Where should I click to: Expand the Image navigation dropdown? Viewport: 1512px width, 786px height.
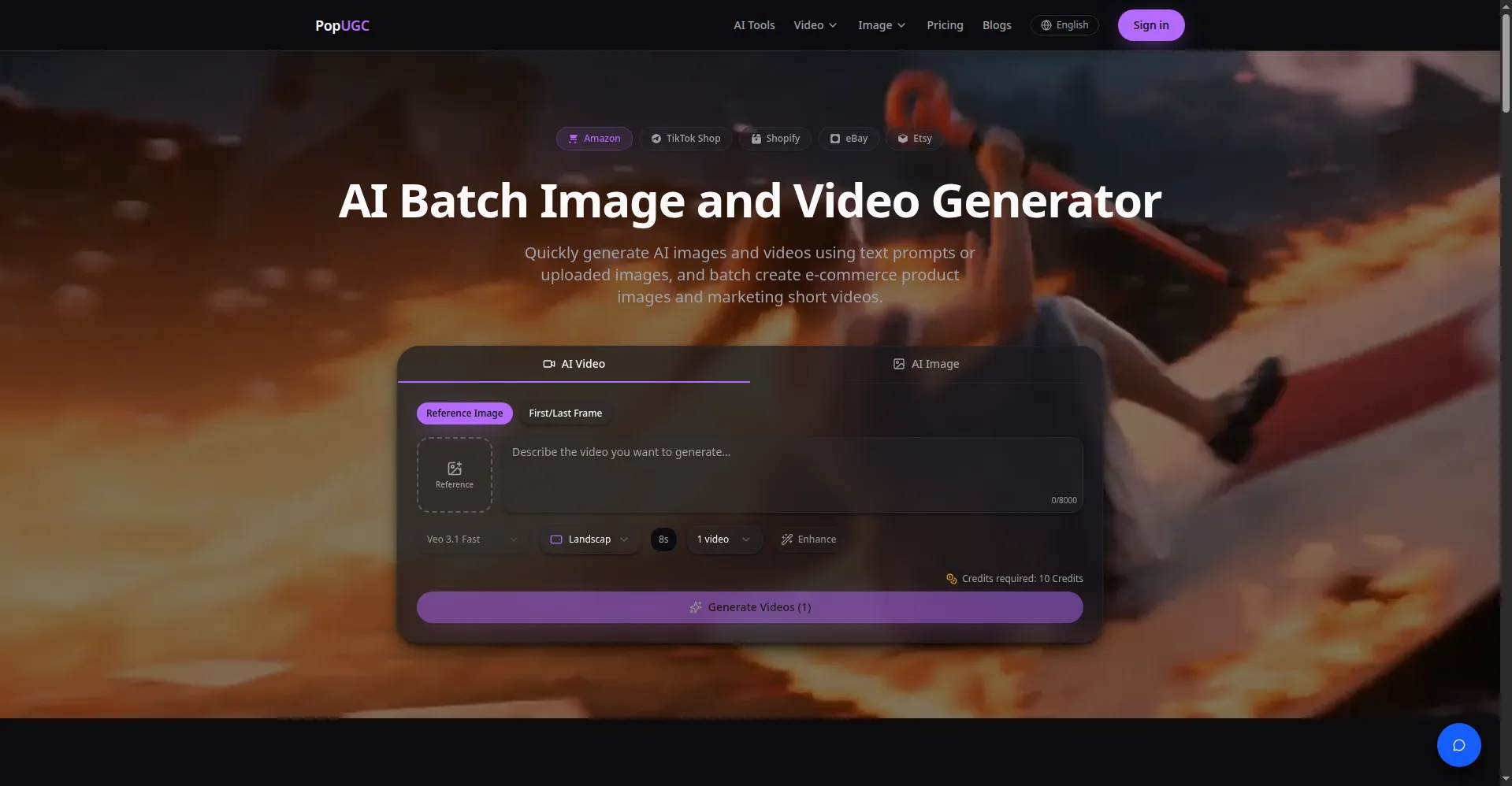point(882,25)
